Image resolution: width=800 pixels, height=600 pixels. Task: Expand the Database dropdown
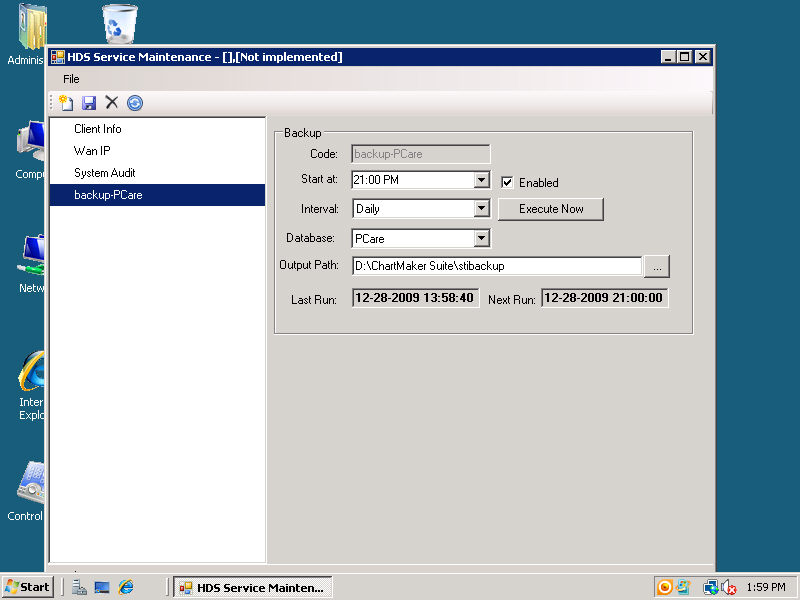coord(481,238)
